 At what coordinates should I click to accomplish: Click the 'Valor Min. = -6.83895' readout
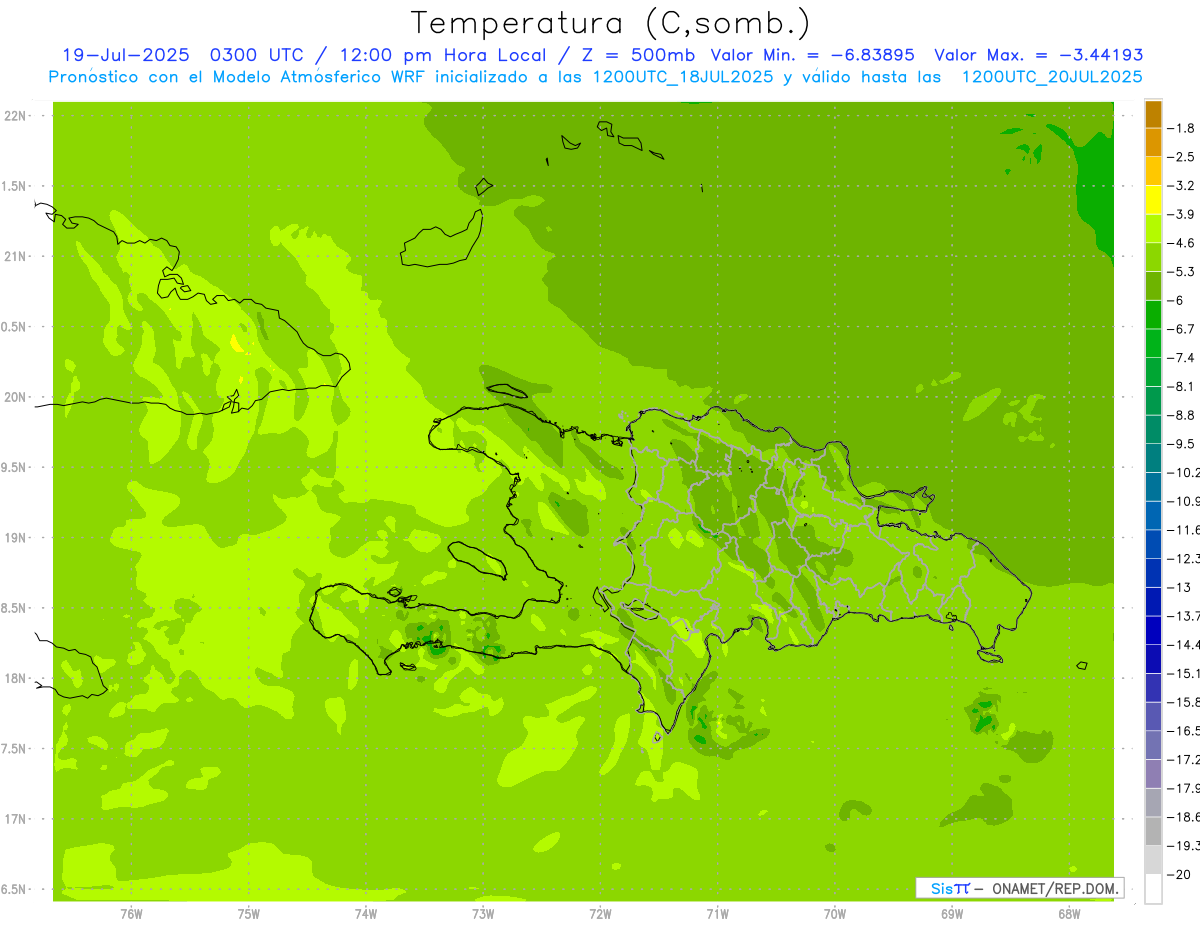[812, 56]
